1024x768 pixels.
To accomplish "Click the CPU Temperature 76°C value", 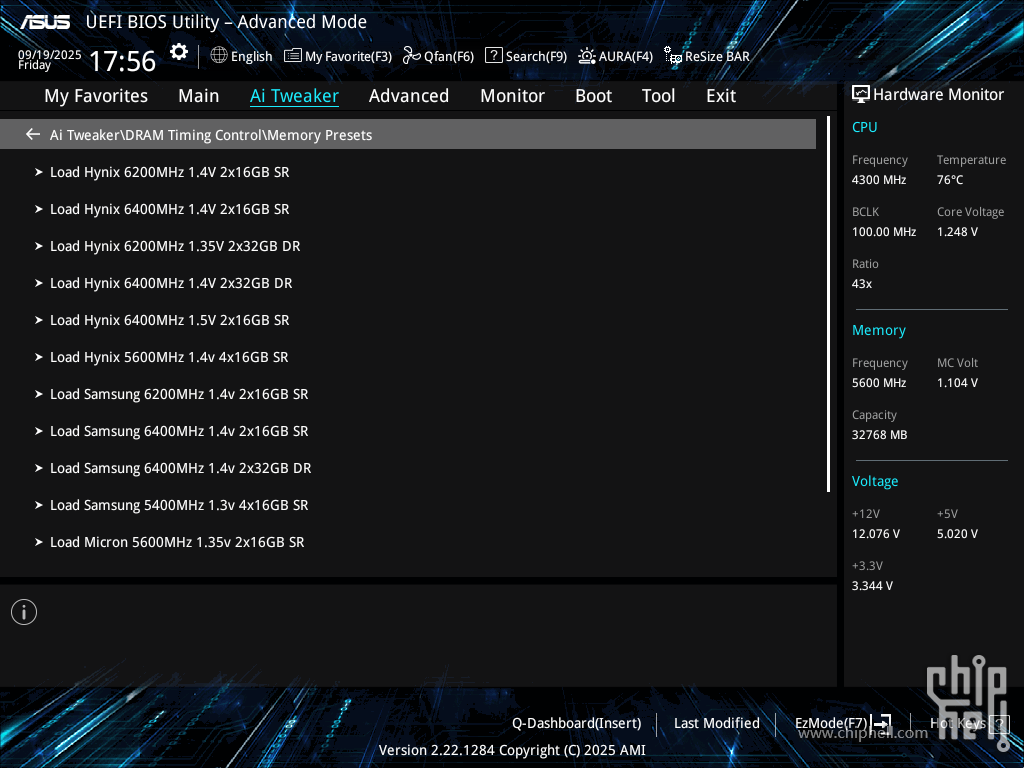I will click(x=950, y=180).
